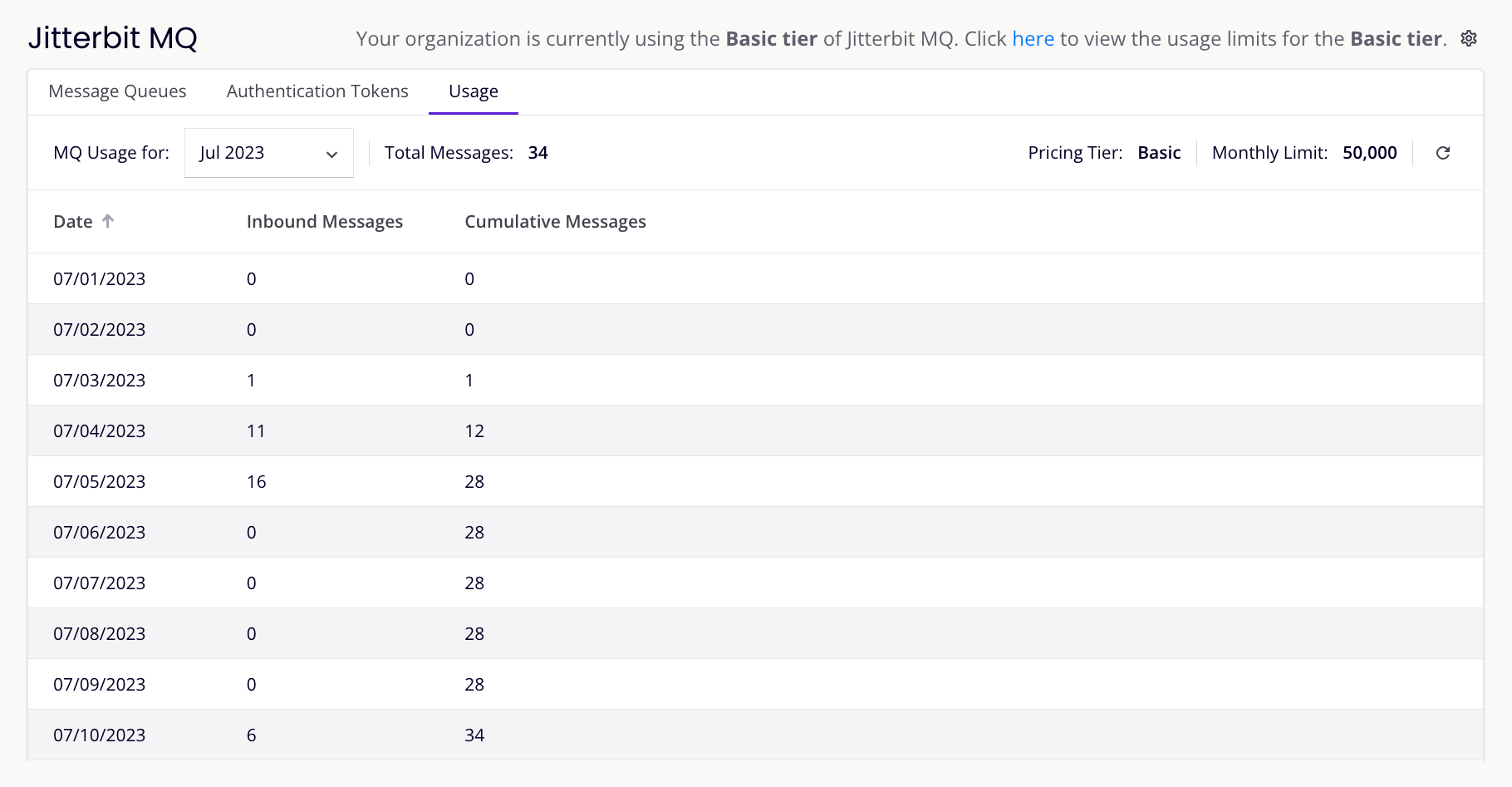Click the Basic pricing tier value
Viewport: 1512px width, 787px height.
1159,153
